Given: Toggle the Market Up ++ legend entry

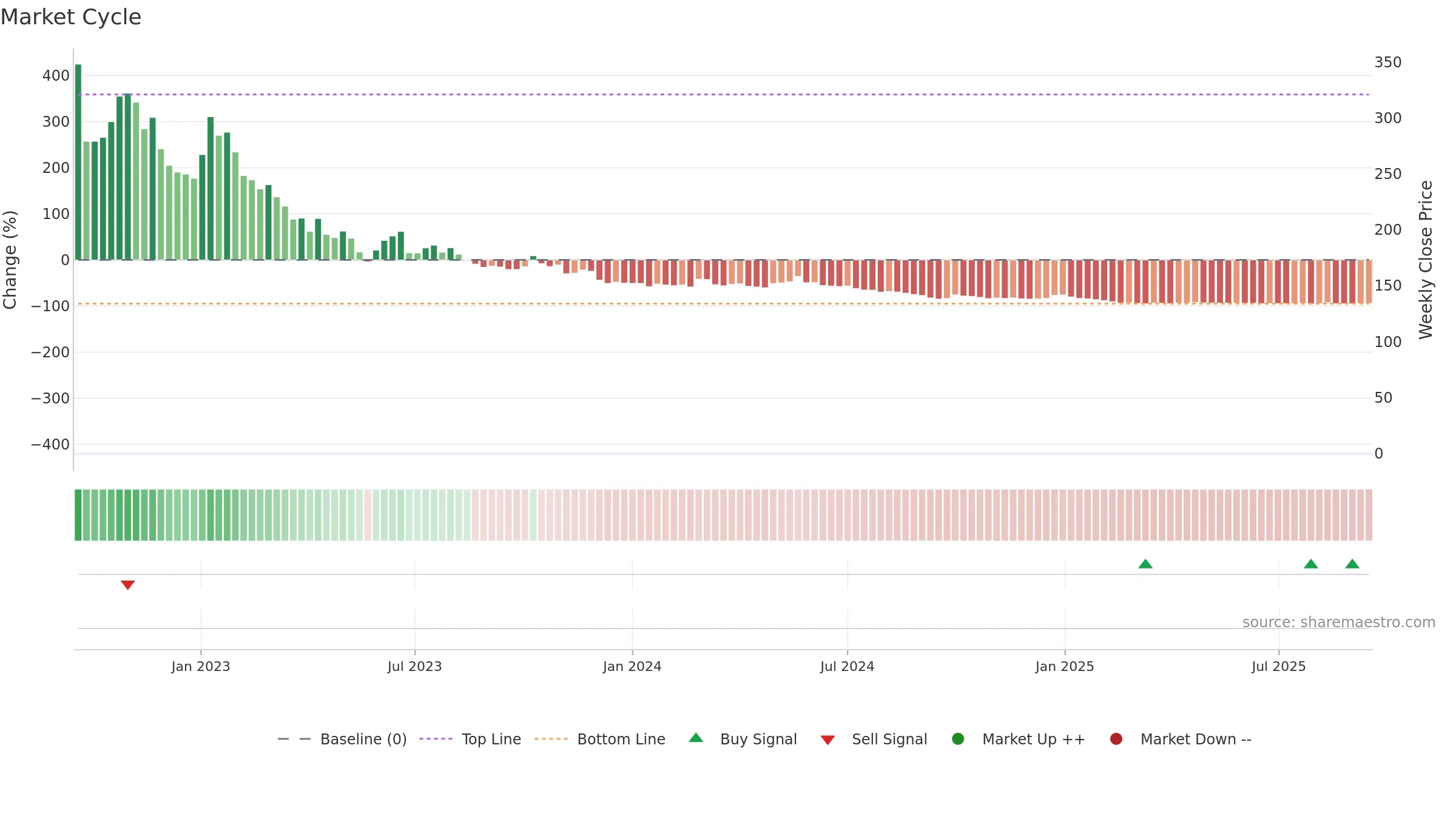Looking at the screenshot, I should [1019, 739].
